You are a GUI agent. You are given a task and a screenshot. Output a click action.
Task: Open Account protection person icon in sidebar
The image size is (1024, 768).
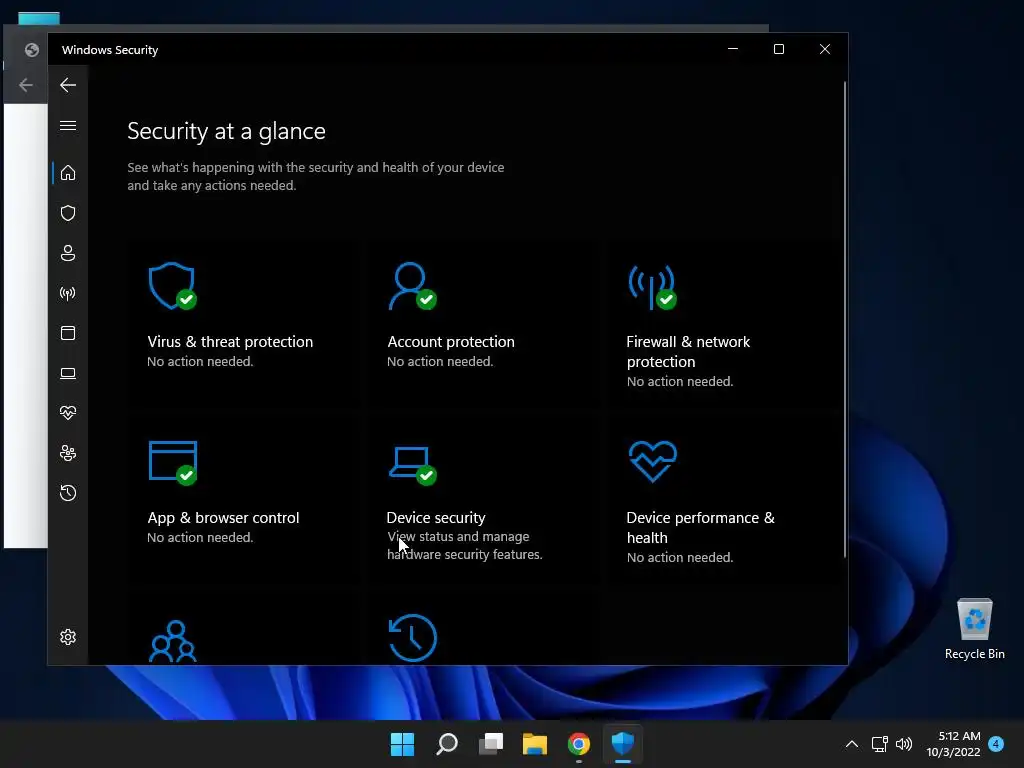tap(68, 253)
